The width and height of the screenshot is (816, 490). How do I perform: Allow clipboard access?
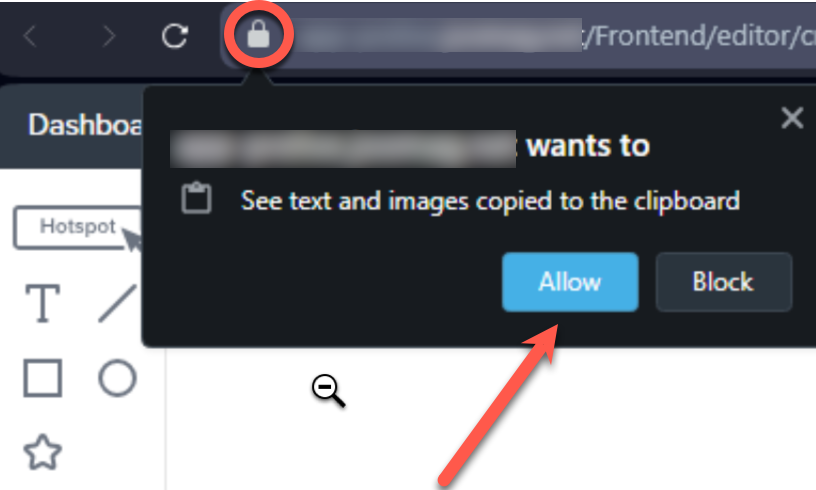point(570,282)
